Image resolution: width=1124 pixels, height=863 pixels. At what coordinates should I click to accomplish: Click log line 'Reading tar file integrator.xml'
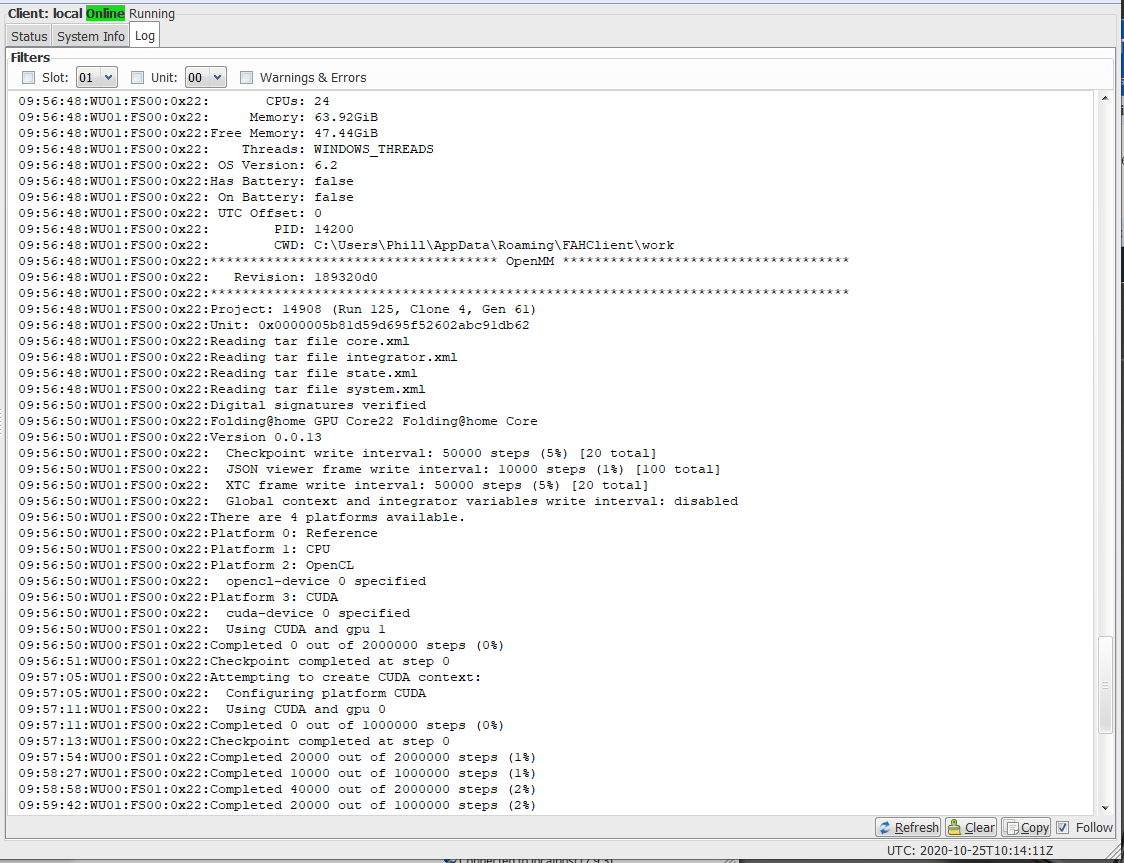(x=238, y=357)
